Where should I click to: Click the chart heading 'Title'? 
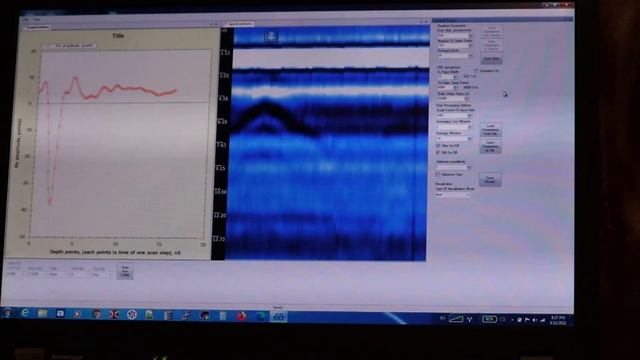(118, 36)
